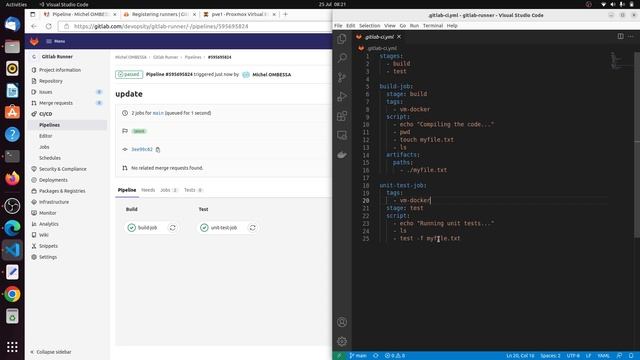Open Terminal menu in VS Code
This screenshot has height=360, width=640.
433,25
